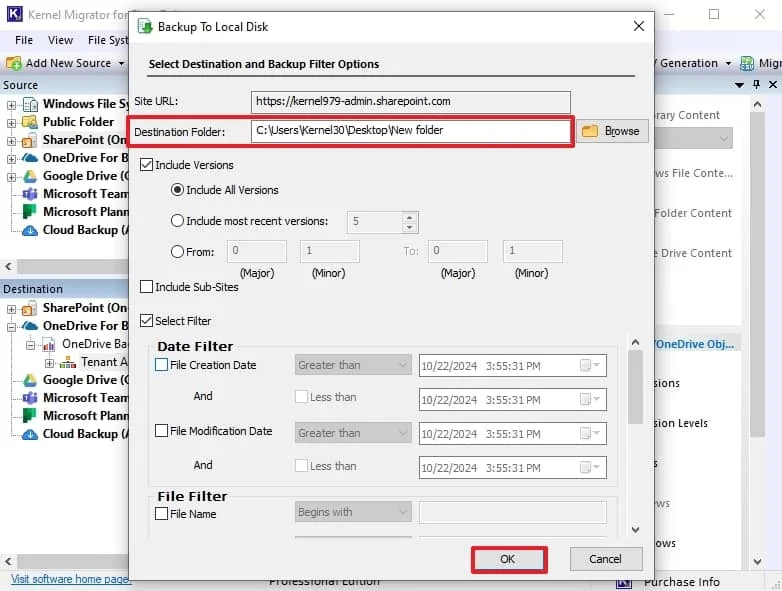Open File Modification Date Greater than dropdown
Screen dimensions: 782x591
[x=353, y=433]
